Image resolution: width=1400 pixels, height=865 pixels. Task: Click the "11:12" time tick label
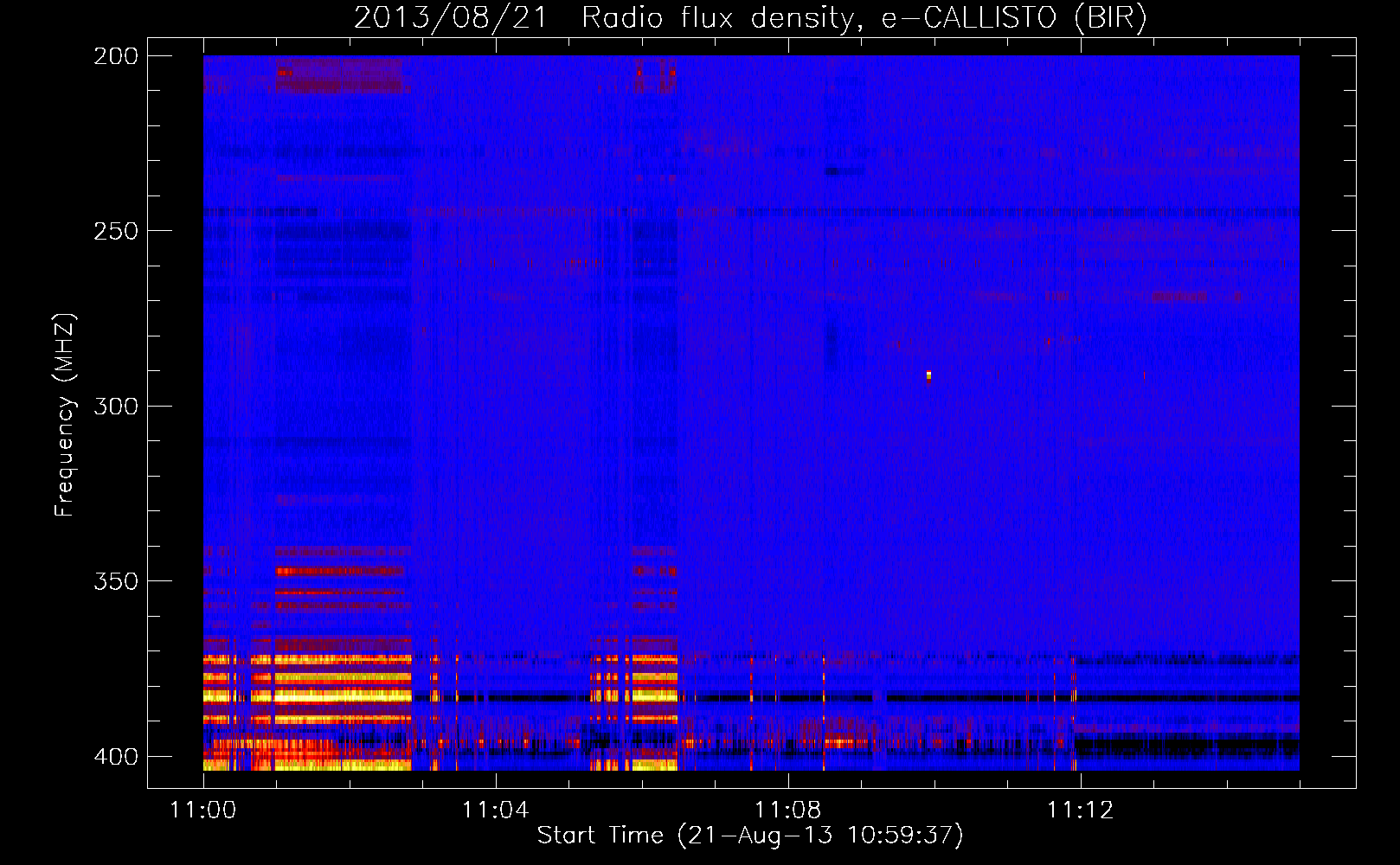pyautogui.click(x=1081, y=810)
